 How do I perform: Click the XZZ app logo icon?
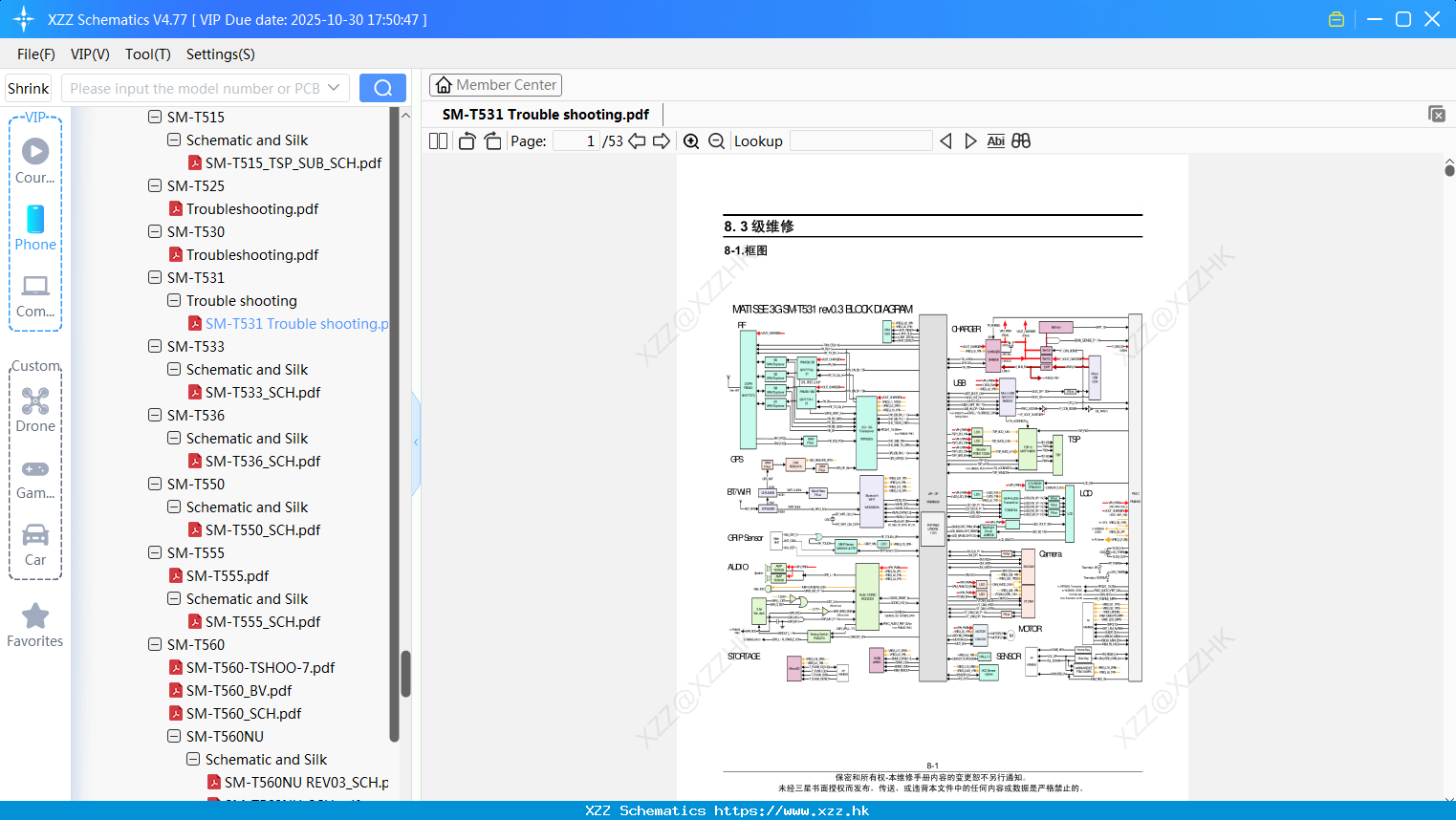click(x=24, y=19)
